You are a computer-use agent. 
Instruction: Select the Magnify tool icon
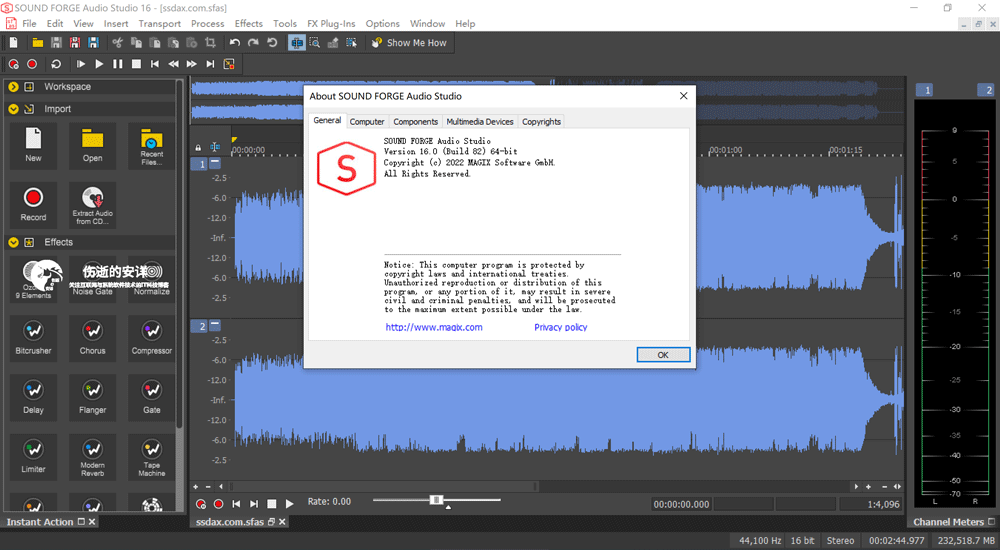click(315, 43)
